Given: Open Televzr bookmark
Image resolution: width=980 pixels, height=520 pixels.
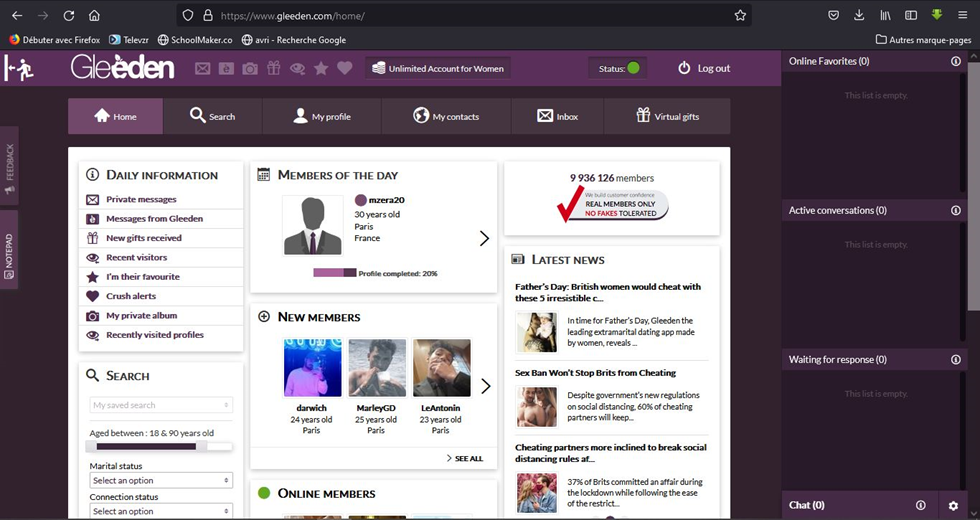Looking at the screenshot, I should [x=129, y=40].
